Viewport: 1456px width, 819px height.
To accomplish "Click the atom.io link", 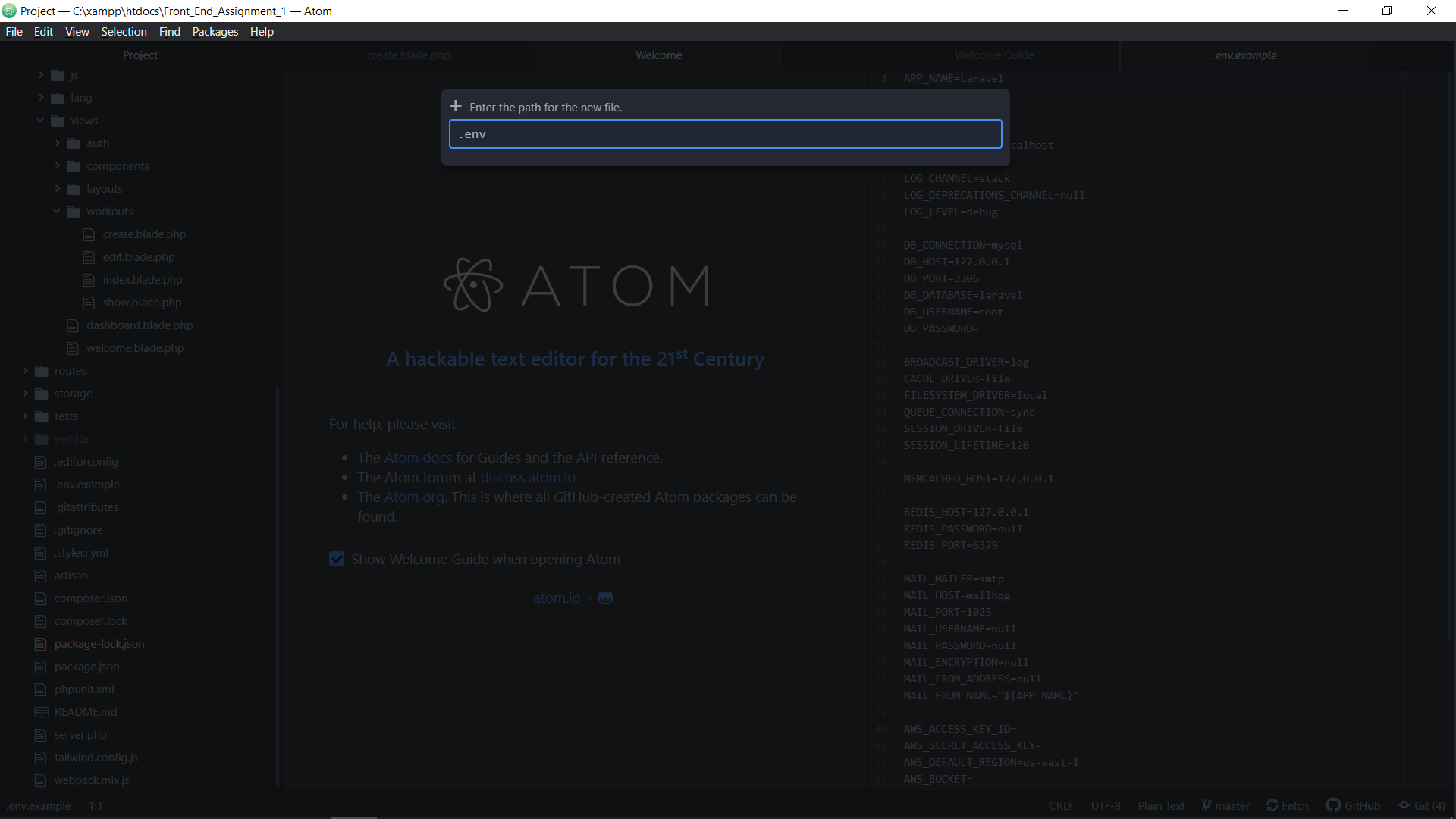I will [556, 598].
